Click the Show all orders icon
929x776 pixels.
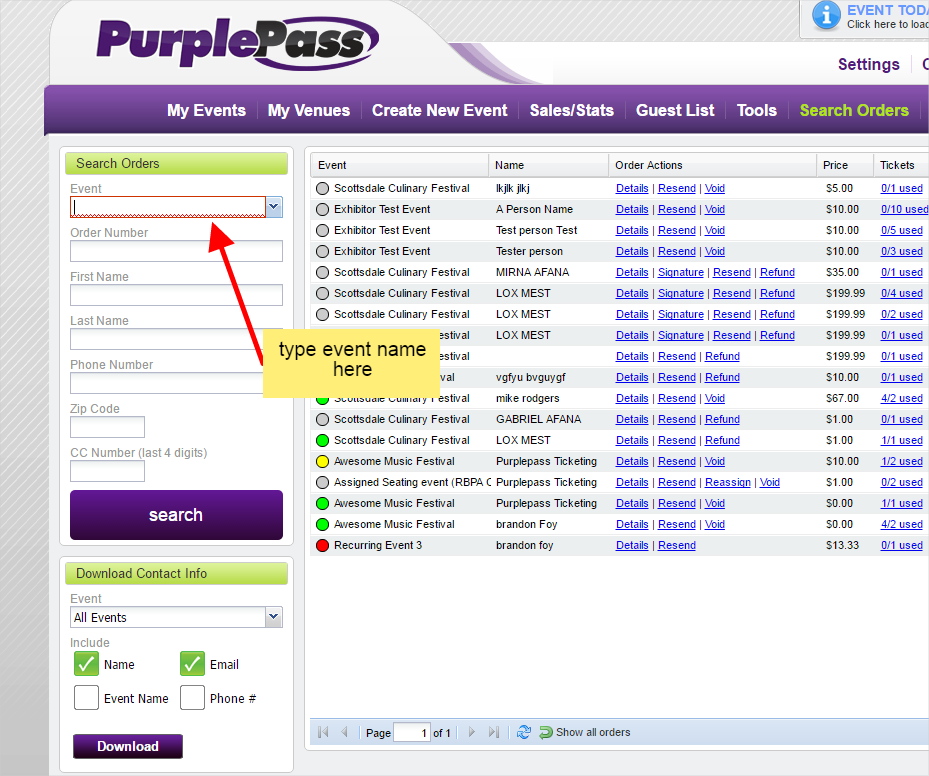coord(546,733)
